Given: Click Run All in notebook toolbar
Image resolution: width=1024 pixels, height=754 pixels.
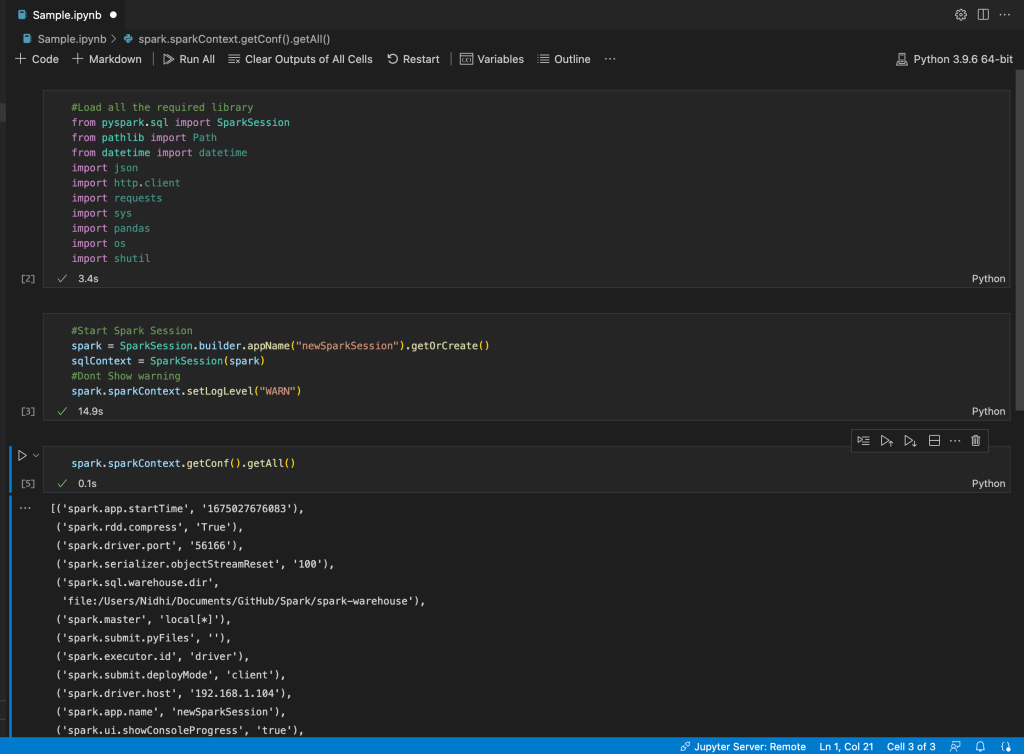Looking at the screenshot, I should 189,59.
